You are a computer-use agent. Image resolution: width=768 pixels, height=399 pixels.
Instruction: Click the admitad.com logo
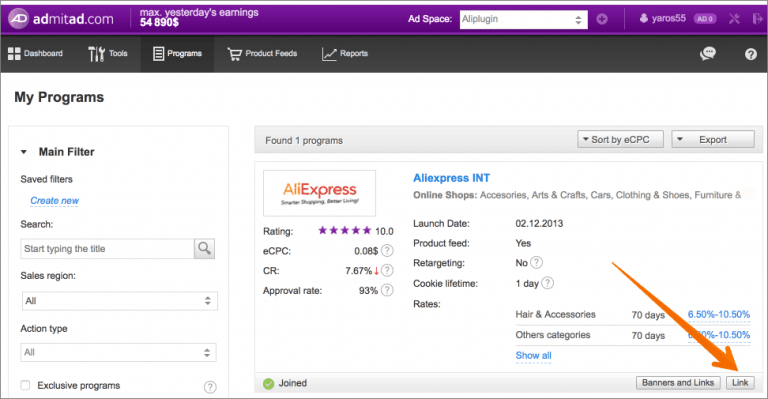[x=61, y=19]
